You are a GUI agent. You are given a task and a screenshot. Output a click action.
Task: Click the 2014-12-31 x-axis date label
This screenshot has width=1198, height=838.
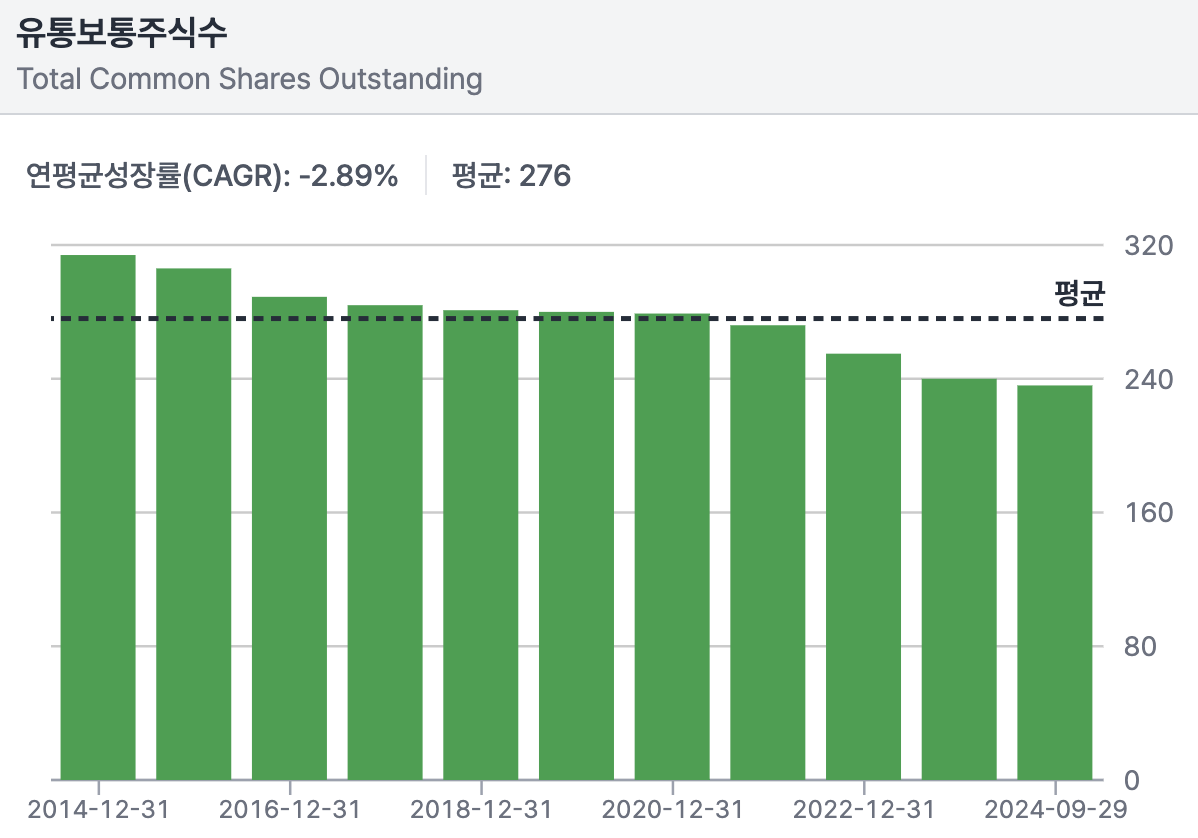coord(98,809)
